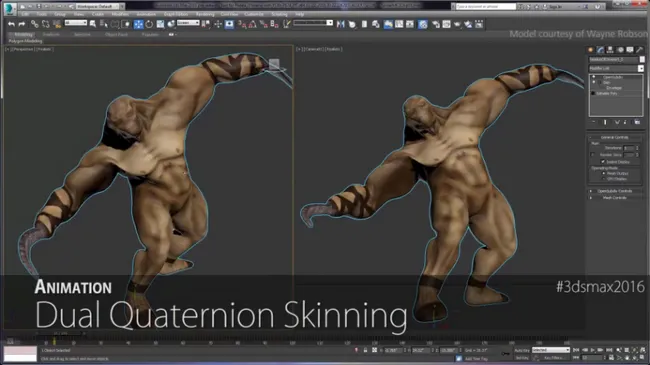Click the Align tool icon
Screen dimensions: 650x365
click(x=352, y=24)
